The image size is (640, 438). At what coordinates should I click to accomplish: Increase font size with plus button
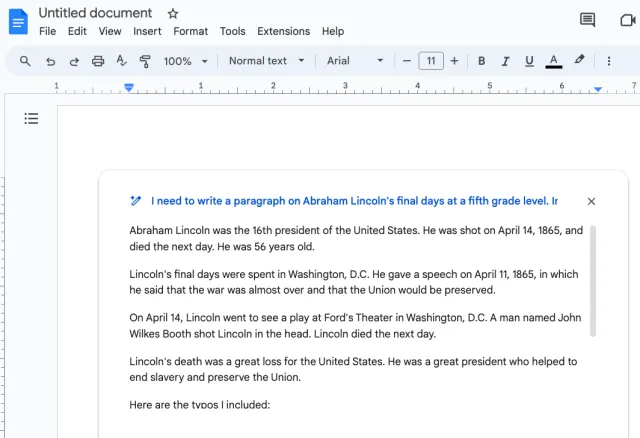(x=454, y=61)
